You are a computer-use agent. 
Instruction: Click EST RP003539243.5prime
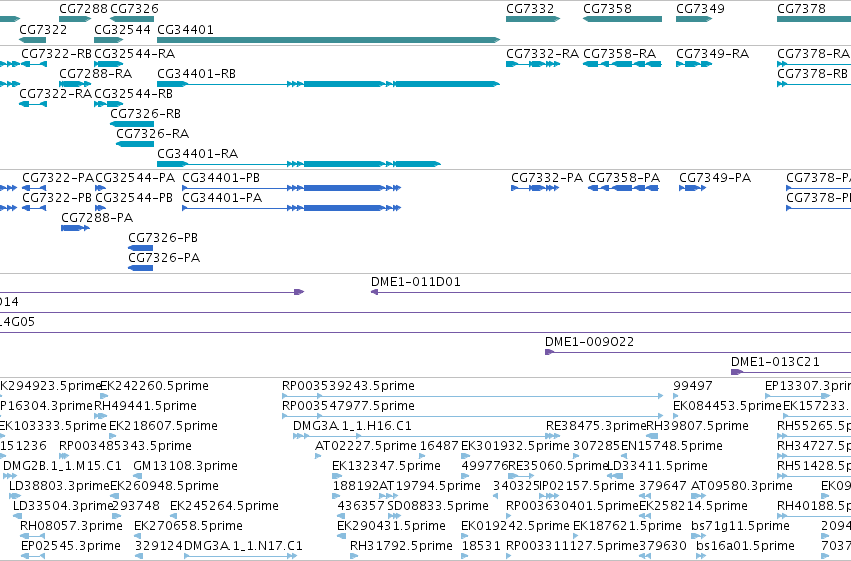coord(473,396)
